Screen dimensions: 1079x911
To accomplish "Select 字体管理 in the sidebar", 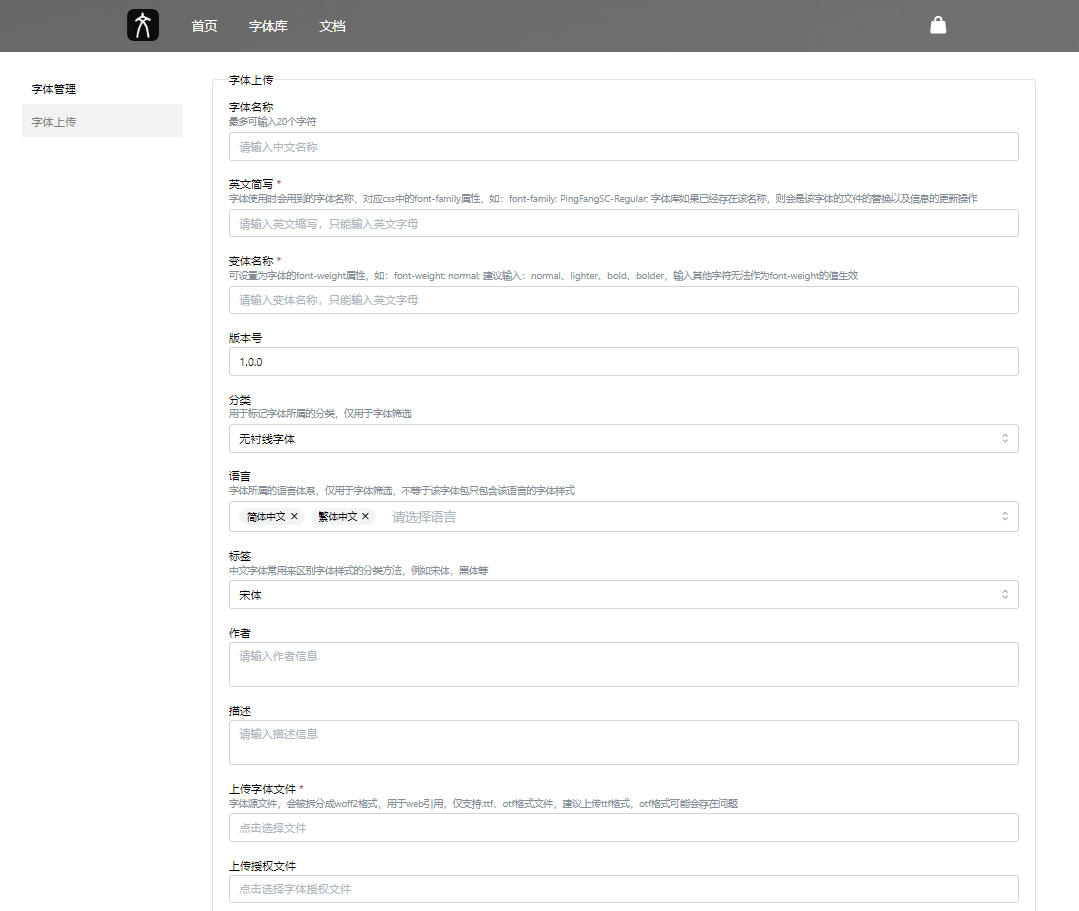I will (54, 89).
